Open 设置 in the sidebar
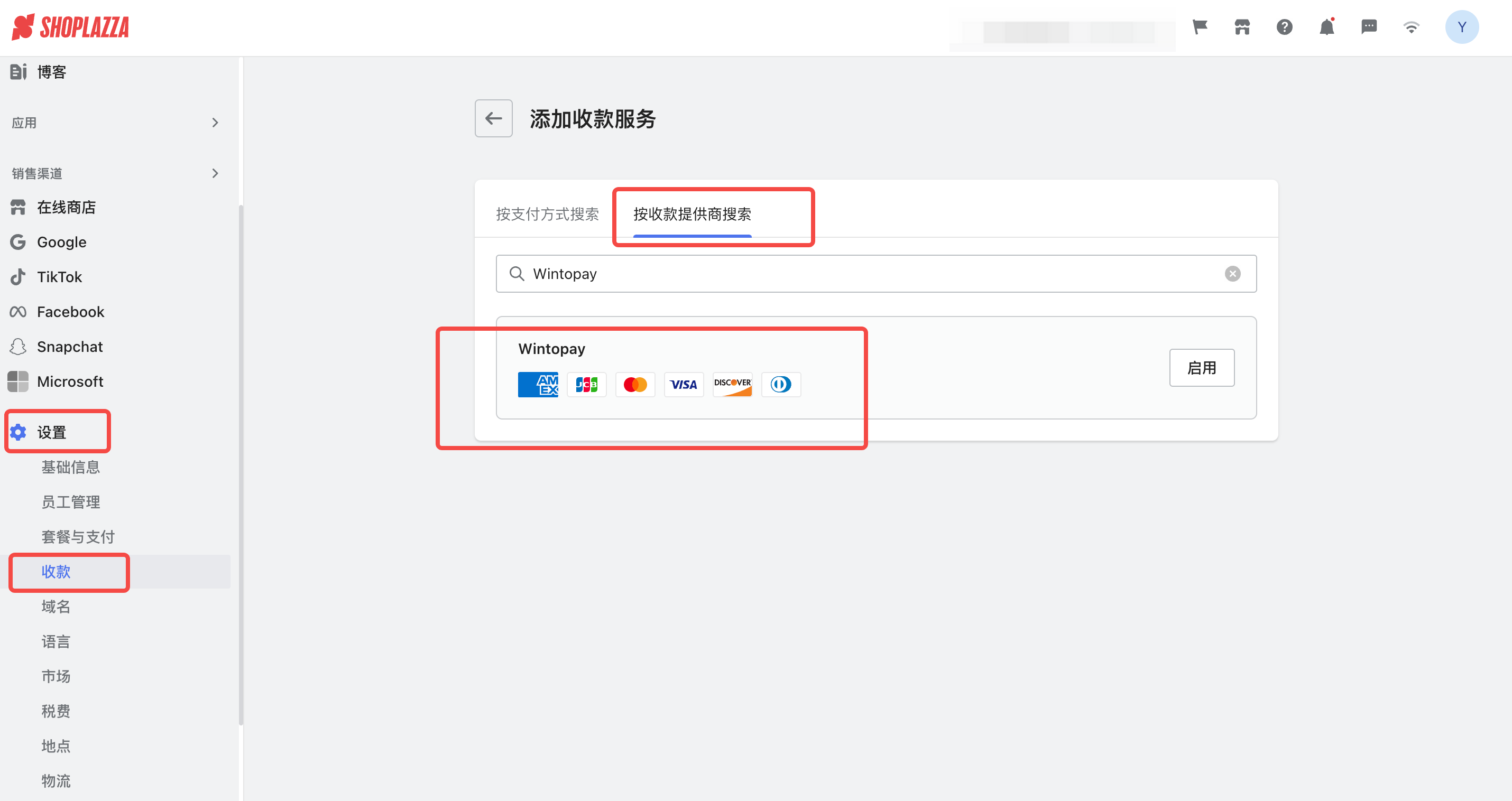The width and height of the screenshot is (1512, 801). 52,432
